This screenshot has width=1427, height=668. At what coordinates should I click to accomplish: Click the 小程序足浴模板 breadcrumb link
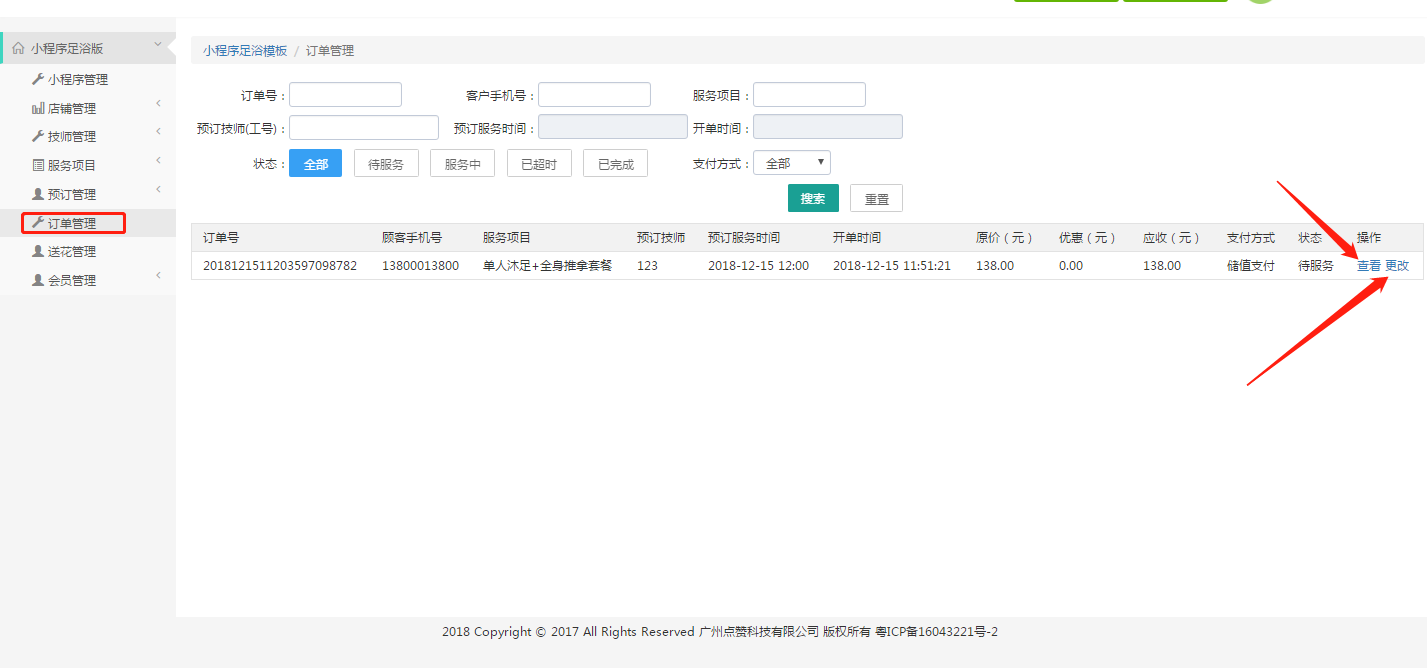pos(245,50)
